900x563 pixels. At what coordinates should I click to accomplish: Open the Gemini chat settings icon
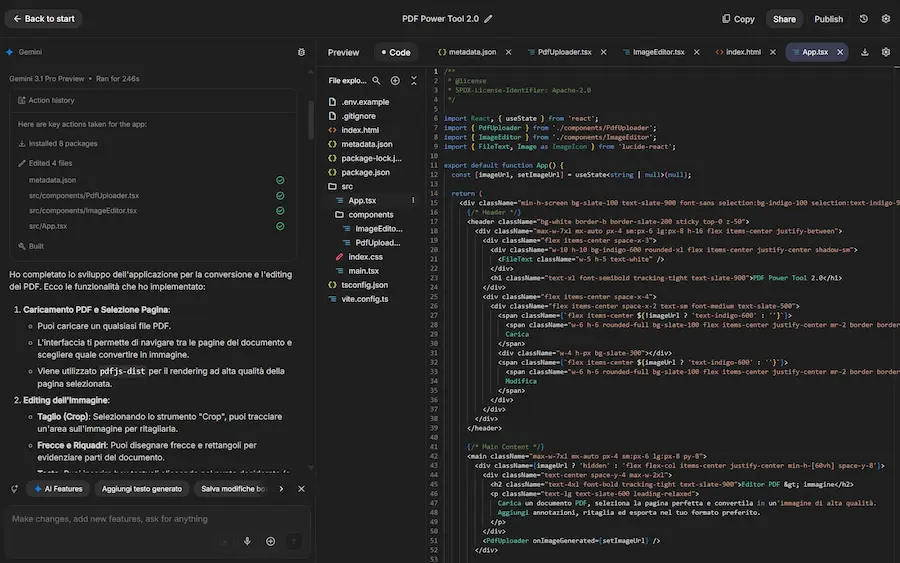301,52
